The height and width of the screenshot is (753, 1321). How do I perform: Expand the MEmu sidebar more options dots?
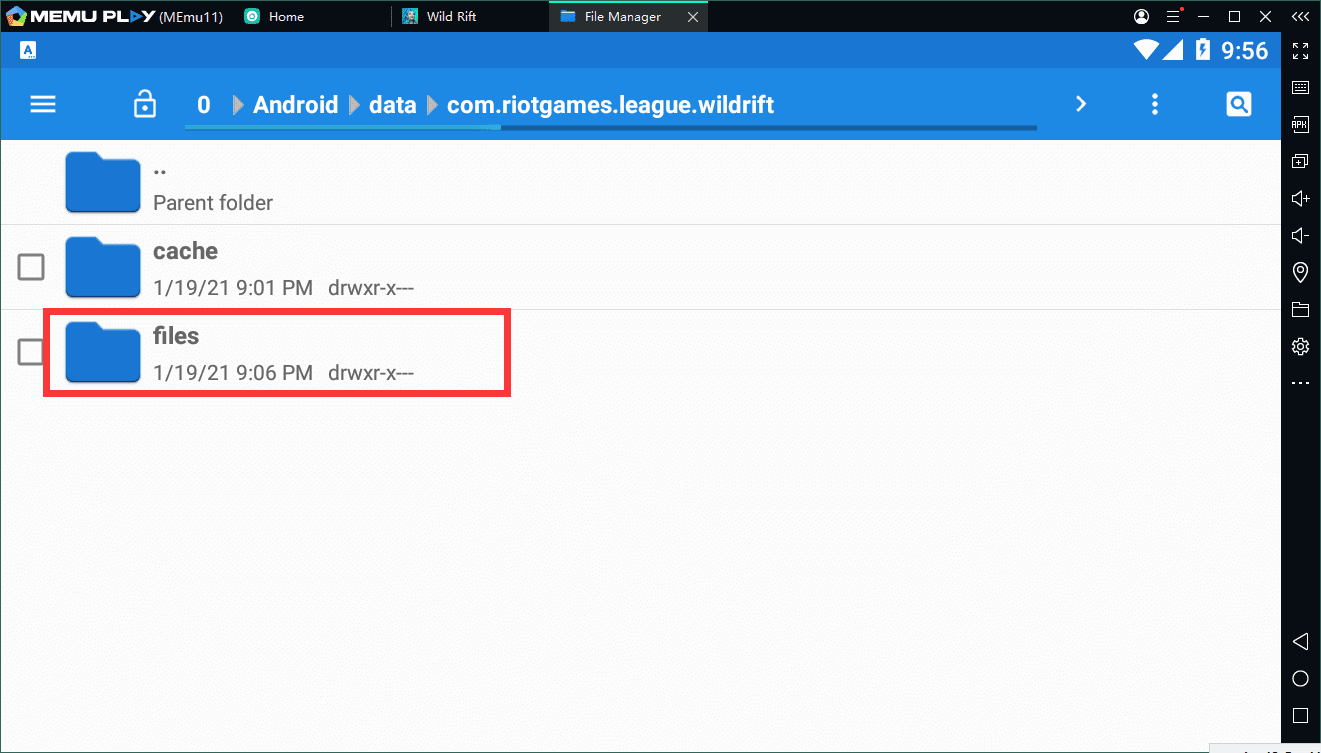[1300, 383]
